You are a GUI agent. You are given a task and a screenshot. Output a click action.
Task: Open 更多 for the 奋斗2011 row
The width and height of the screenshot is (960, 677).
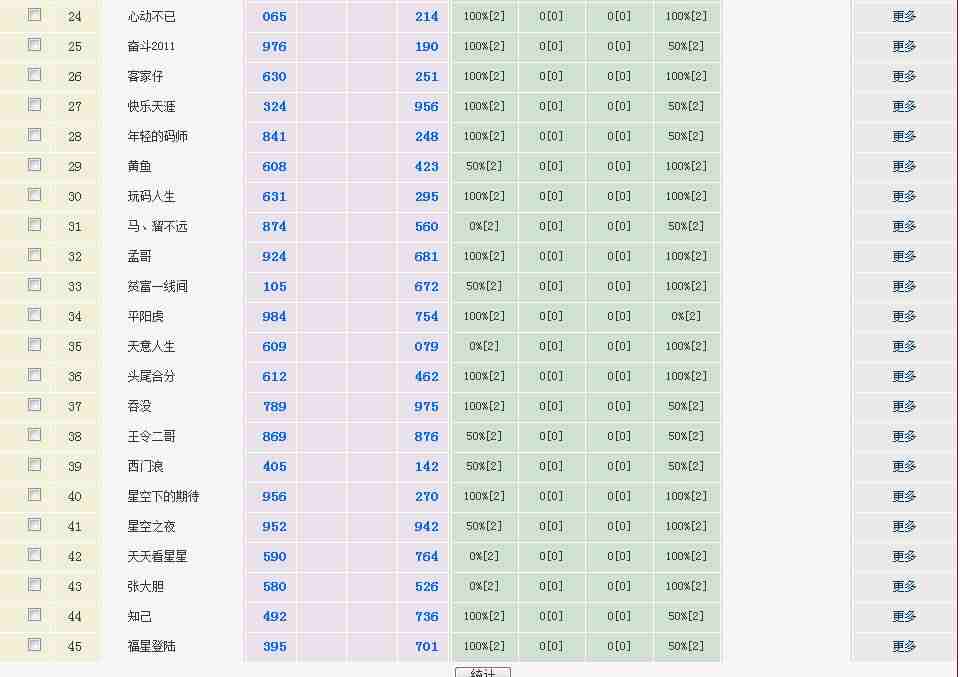[904, 46]
